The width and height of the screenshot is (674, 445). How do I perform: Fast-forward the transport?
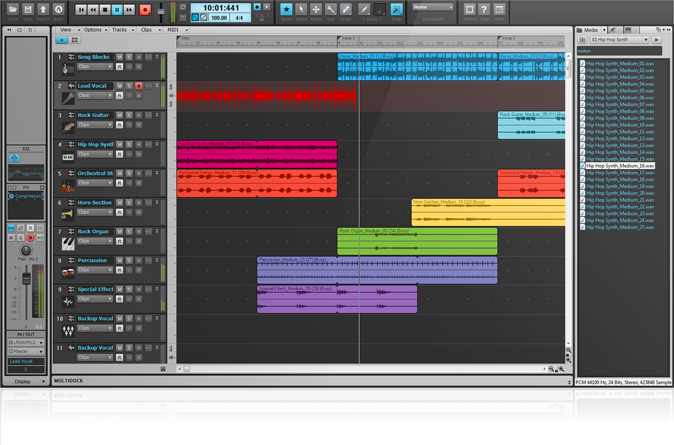pos(129,10)
